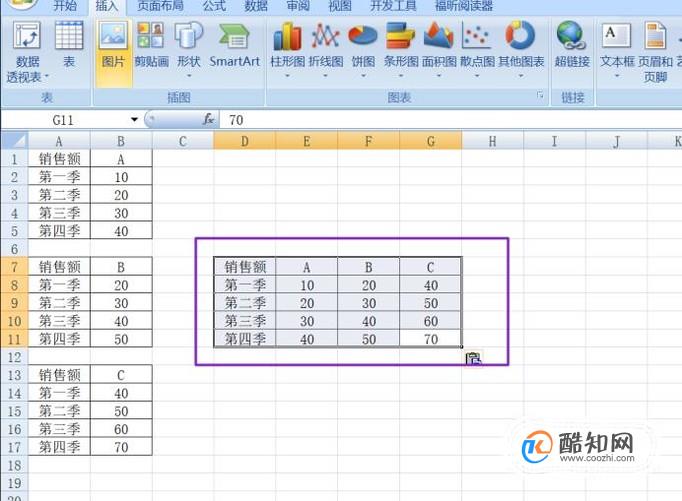Image resolution: width=682 pixels, height=501 pixels.
Task: Open other charts (其他图表)
Action: coord(521,45)
